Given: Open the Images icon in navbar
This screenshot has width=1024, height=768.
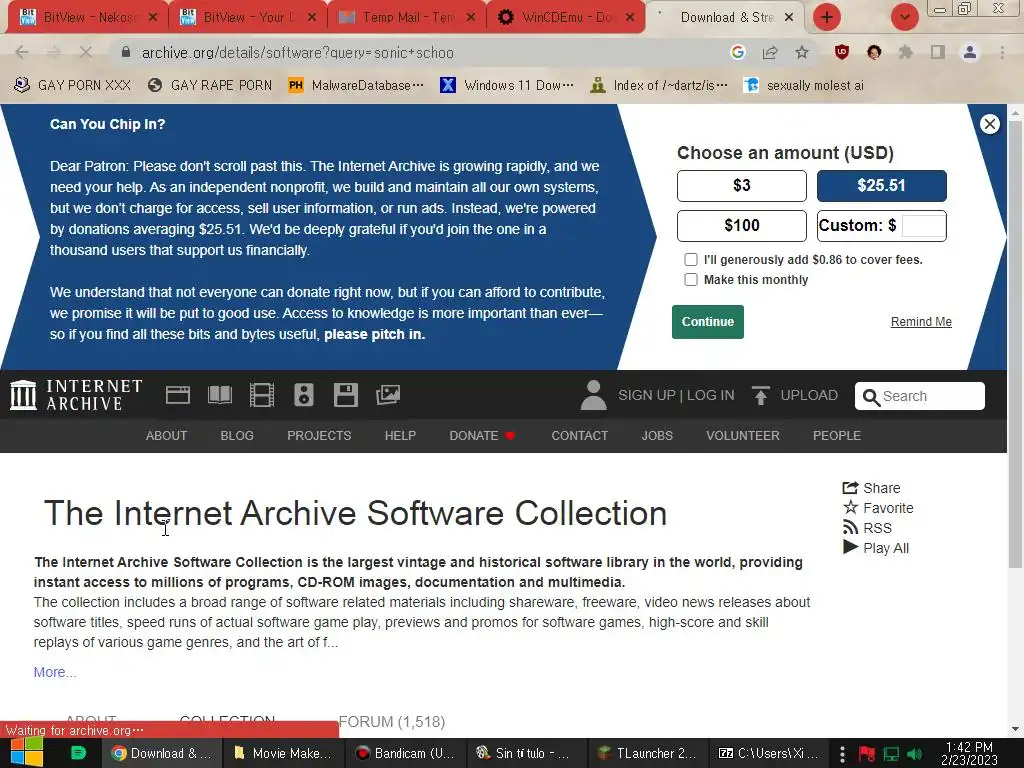Looking at the screenshot, I should click(388, 394).
